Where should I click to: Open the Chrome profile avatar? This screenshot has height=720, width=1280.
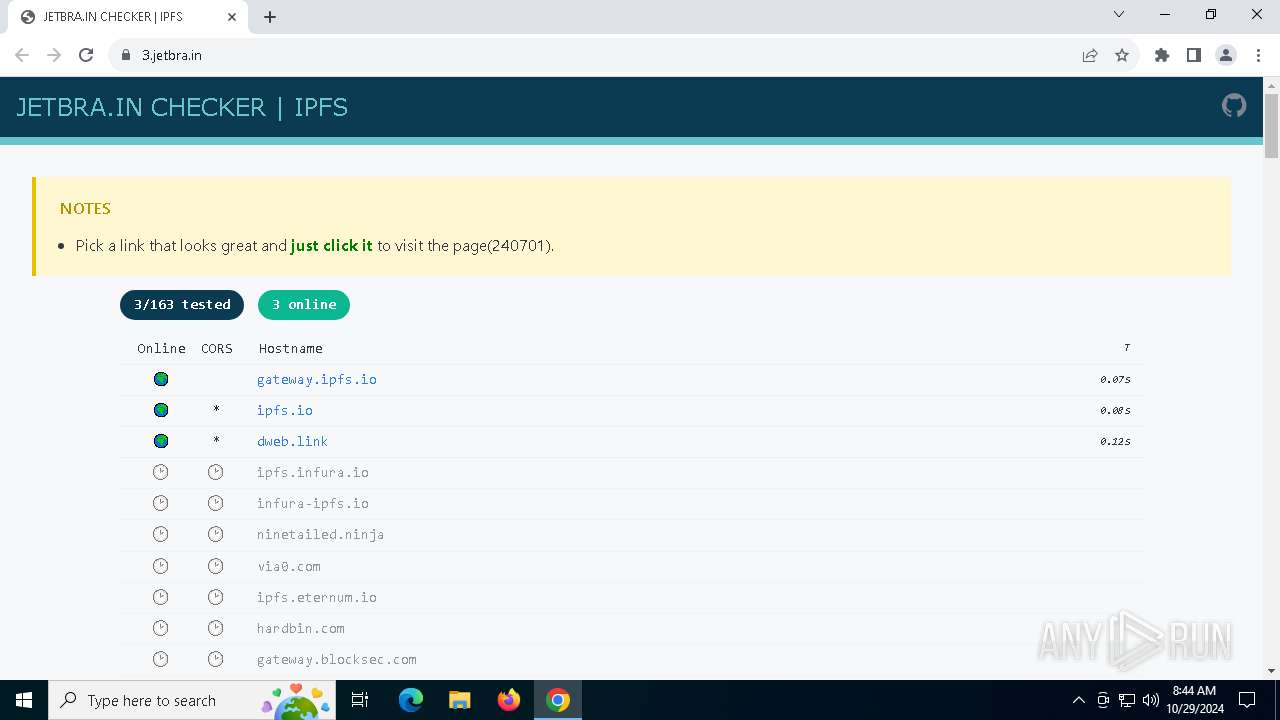click(x=1226, y=55)
